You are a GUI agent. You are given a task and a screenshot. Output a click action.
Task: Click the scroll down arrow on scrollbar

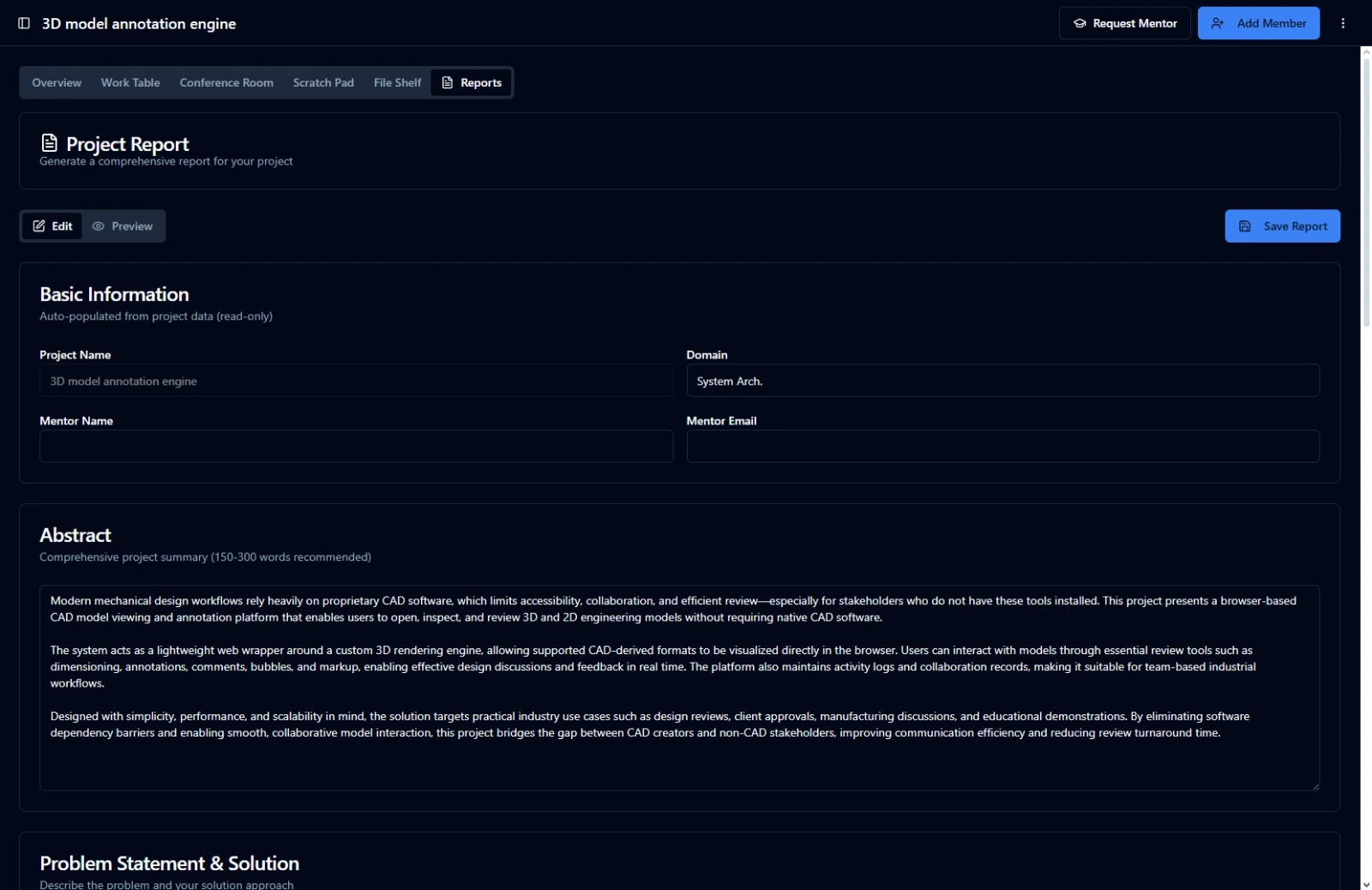point(1365,884)
